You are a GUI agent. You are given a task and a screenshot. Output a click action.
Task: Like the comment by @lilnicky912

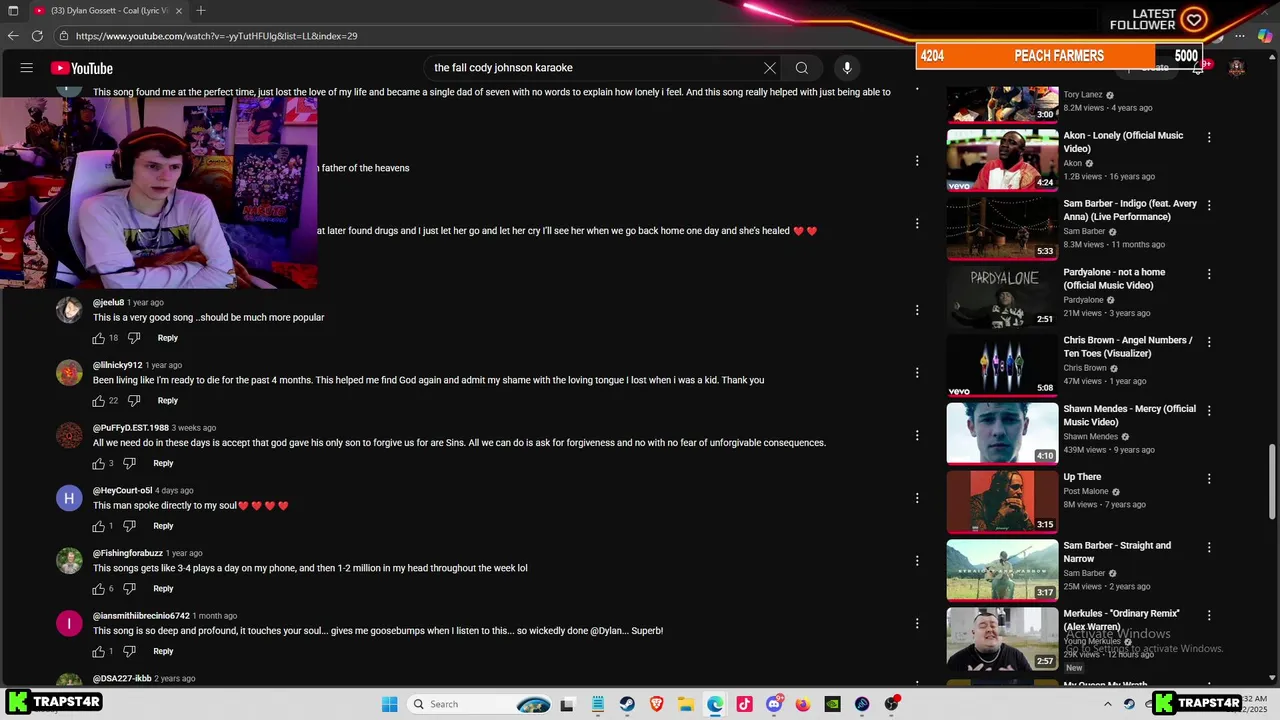pos(99,401)
